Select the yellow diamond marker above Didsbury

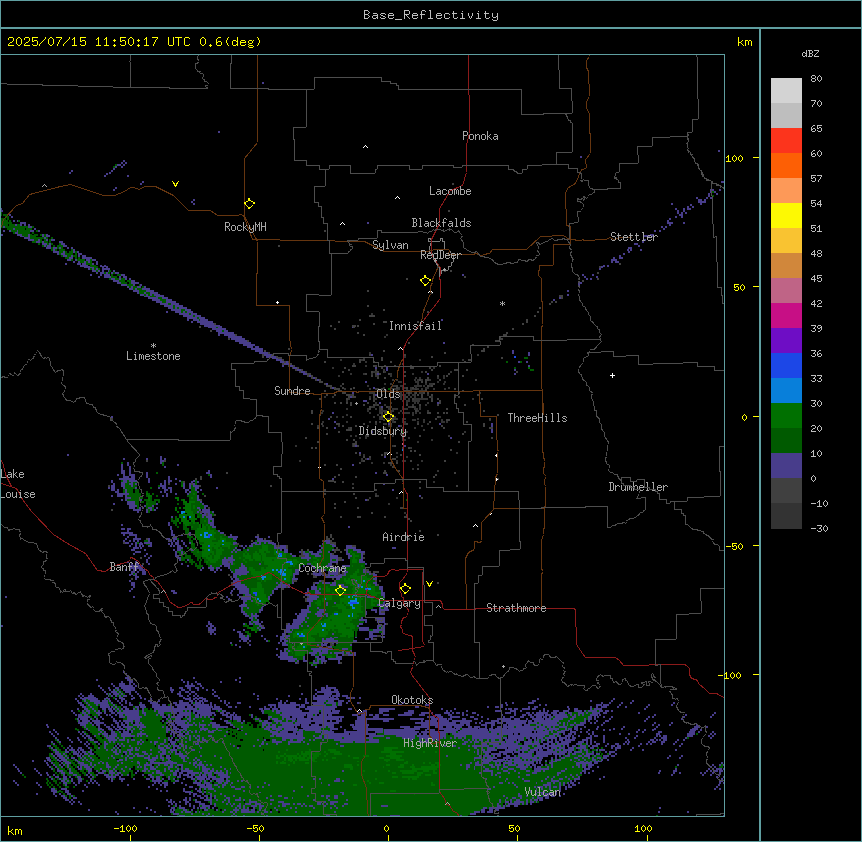pyautogui.click(x=388, y=417)
